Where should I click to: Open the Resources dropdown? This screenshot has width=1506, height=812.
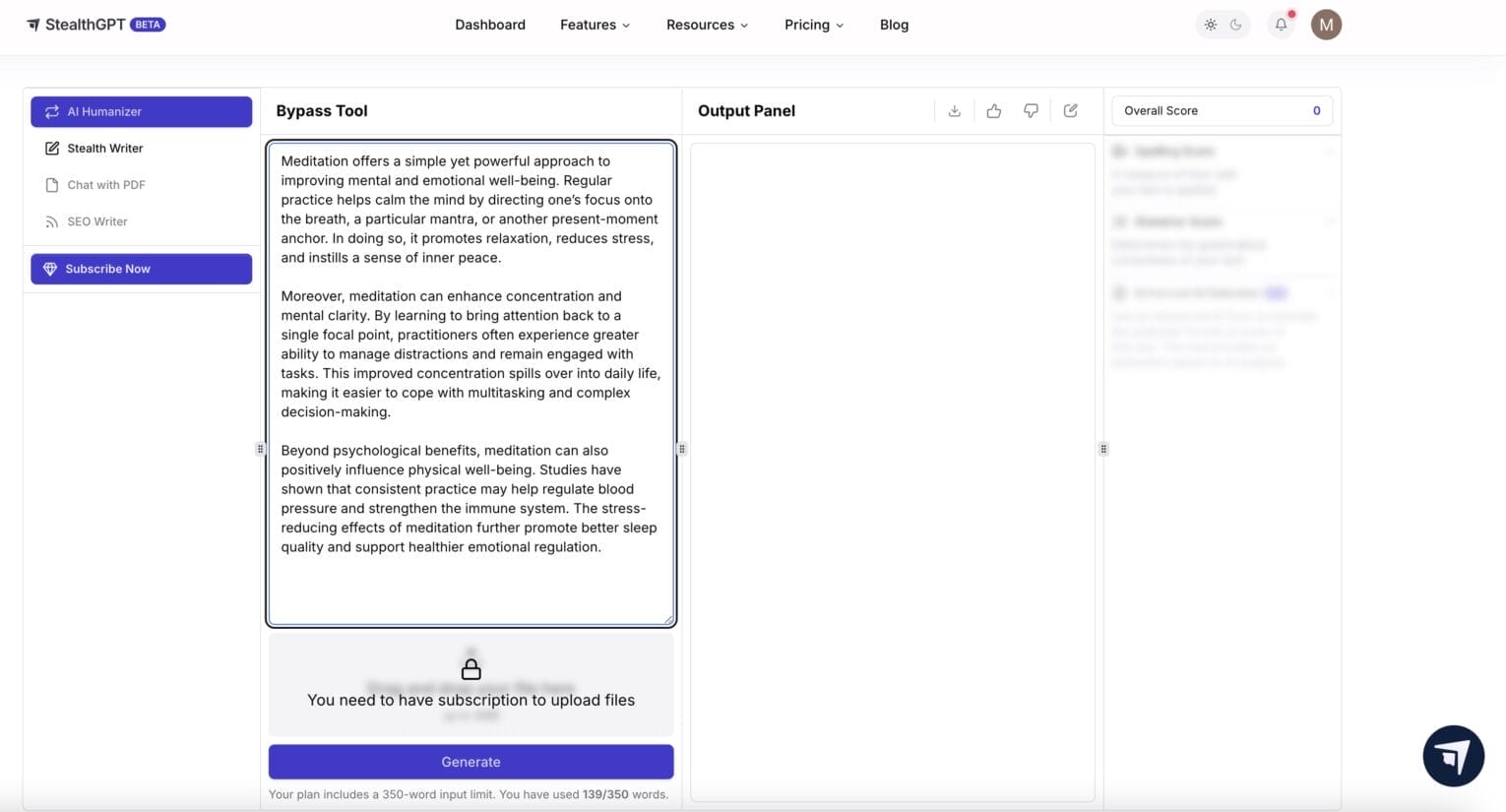pyautogui.click(x=706, y=25)
